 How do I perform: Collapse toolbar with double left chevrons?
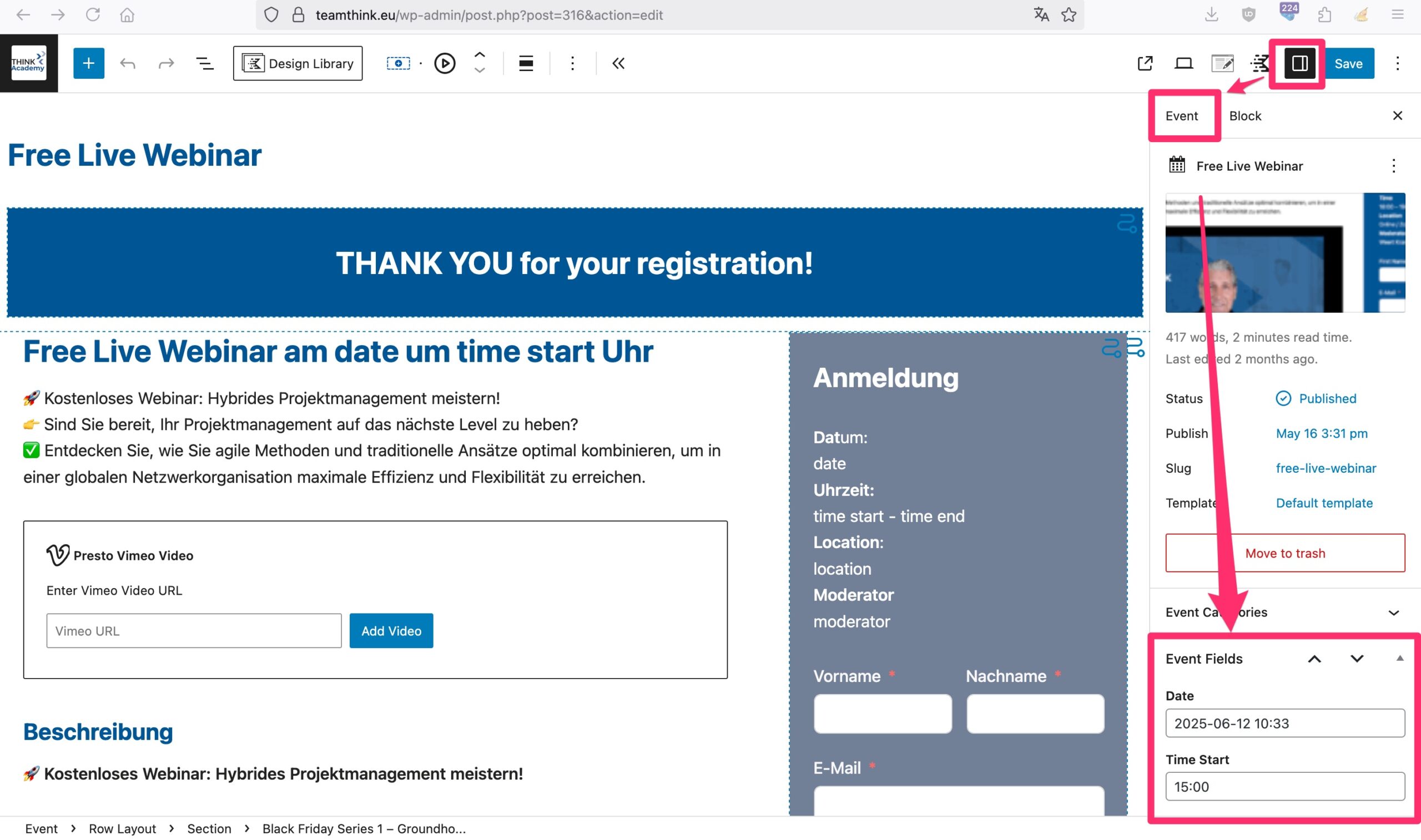point(618,63)
